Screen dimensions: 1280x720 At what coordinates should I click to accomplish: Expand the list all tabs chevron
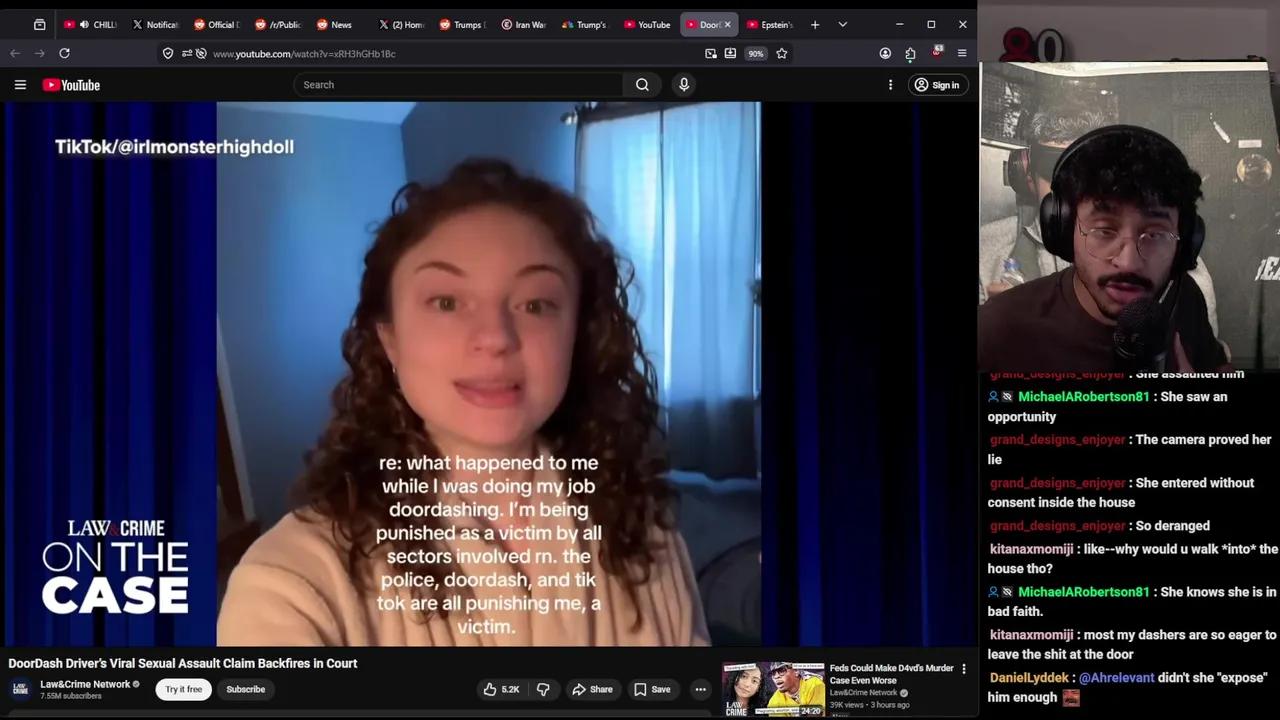(x=842, y=24)
